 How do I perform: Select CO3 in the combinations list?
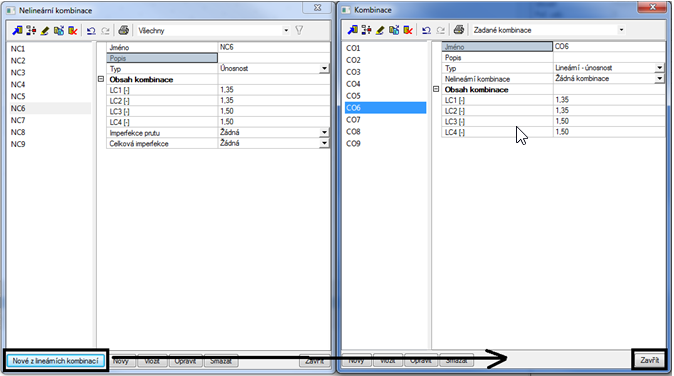tap(353, 72)
